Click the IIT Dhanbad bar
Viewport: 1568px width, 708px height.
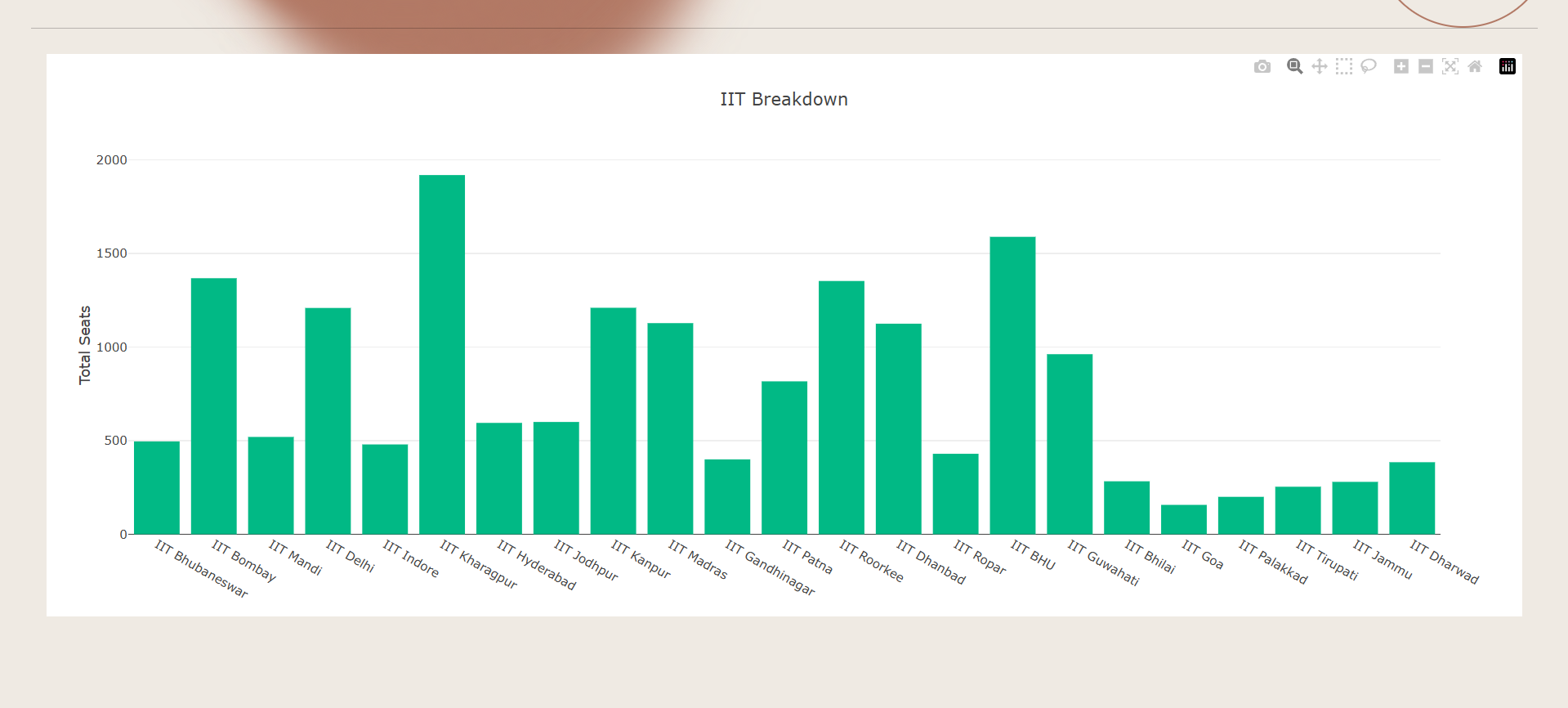899,428
